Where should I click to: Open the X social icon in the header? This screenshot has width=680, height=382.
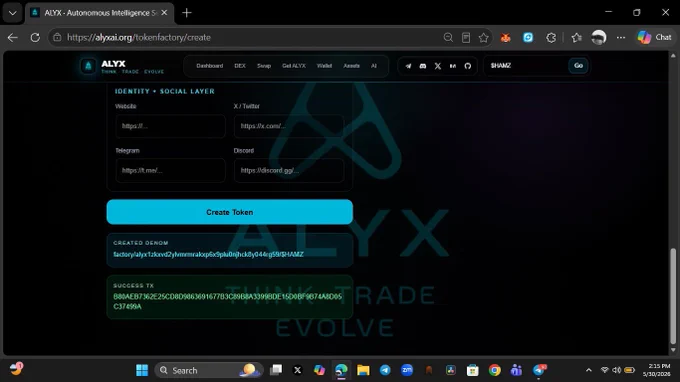point(438,66)
